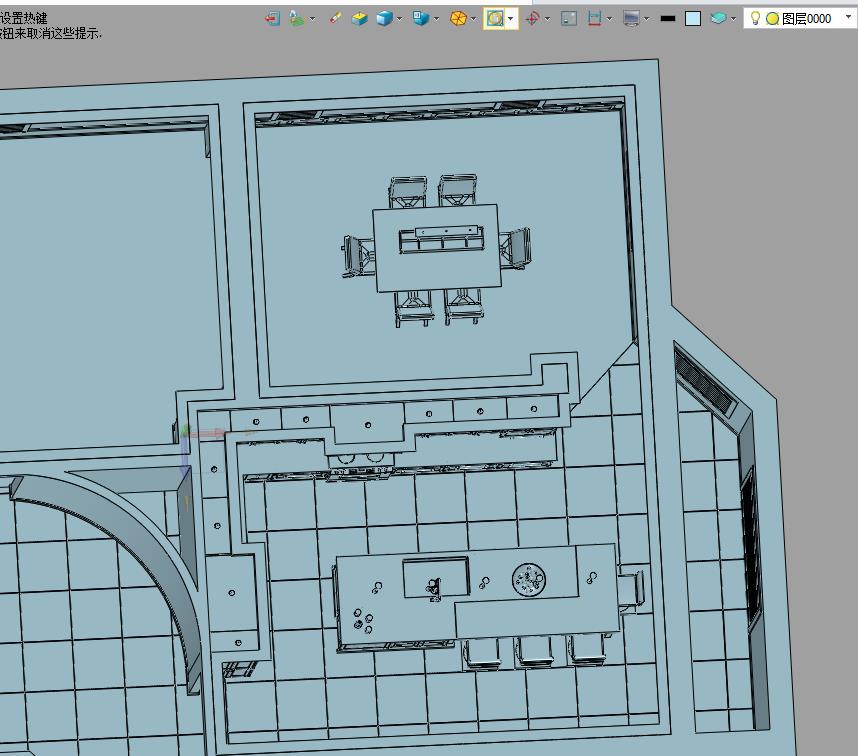
Task: Click the yellow circle layer color
Action: 772,19
